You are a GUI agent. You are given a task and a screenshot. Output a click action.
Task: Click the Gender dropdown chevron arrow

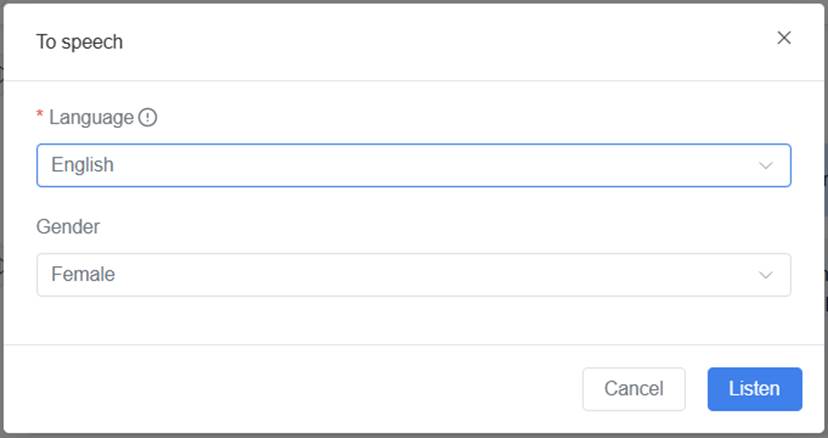tap(766, 274)
